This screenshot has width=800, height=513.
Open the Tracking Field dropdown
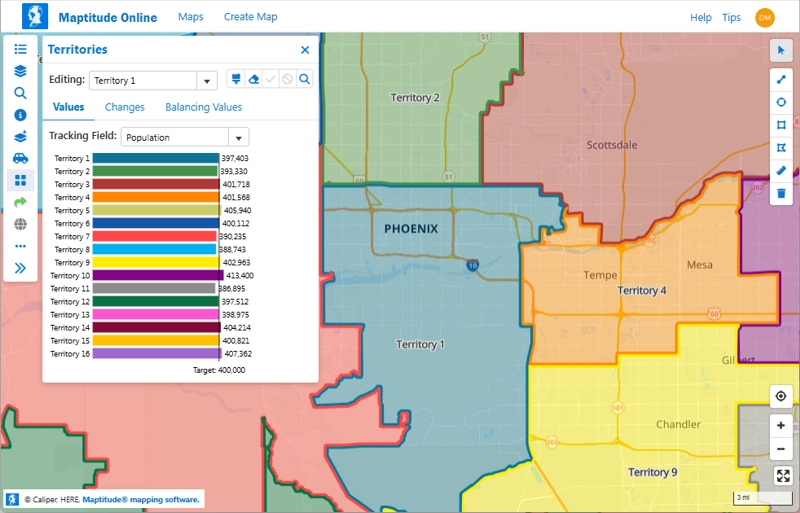[x=239, y=138]
